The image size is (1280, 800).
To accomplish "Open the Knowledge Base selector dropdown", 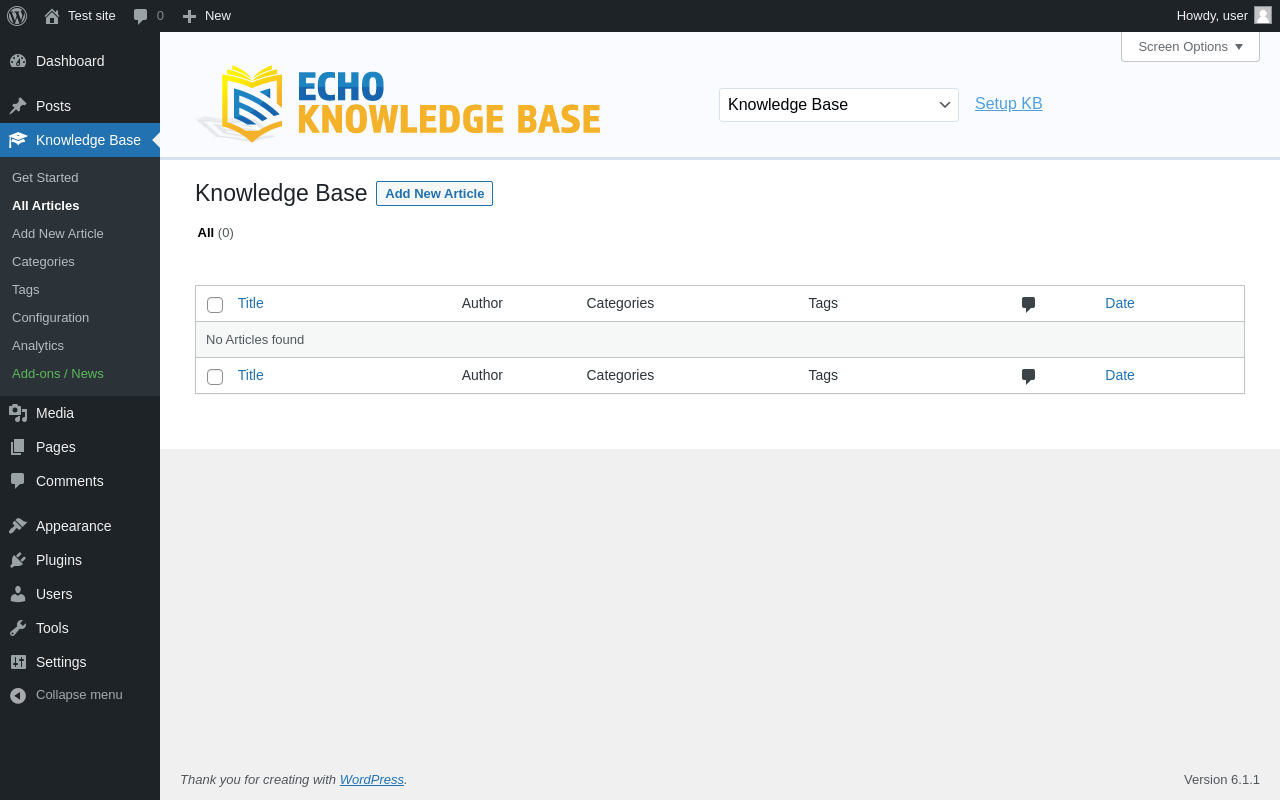I will click(839, 105).
